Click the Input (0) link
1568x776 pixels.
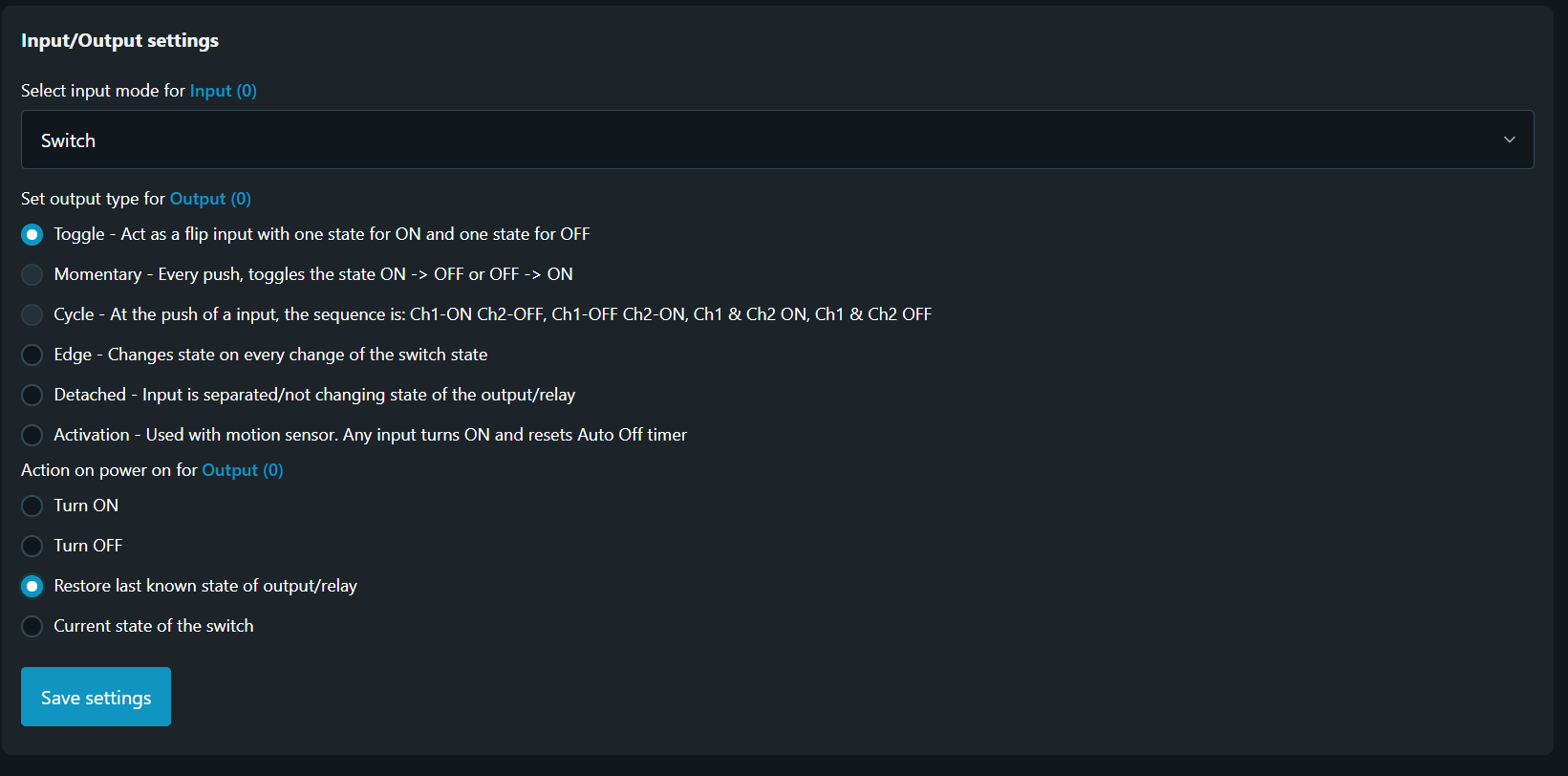(223, 91)
